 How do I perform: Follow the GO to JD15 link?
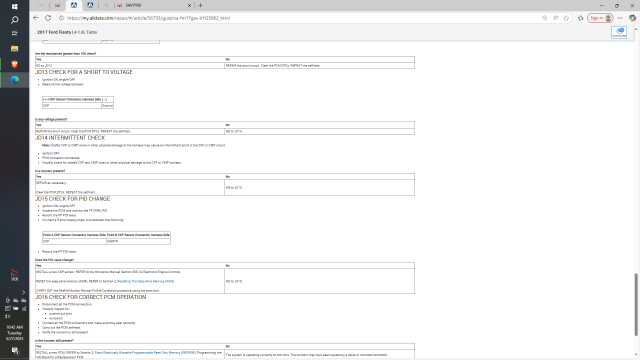pyautogui.click(x=238, y=188)
